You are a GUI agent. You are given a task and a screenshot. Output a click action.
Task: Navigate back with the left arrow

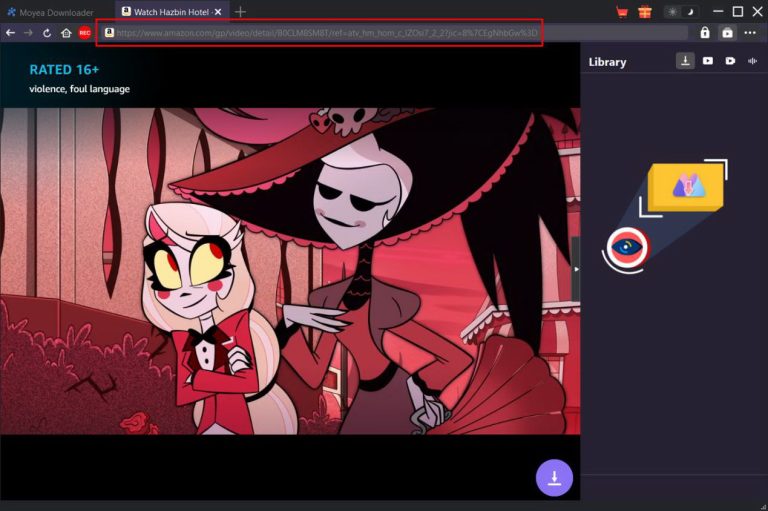(10, 32)
